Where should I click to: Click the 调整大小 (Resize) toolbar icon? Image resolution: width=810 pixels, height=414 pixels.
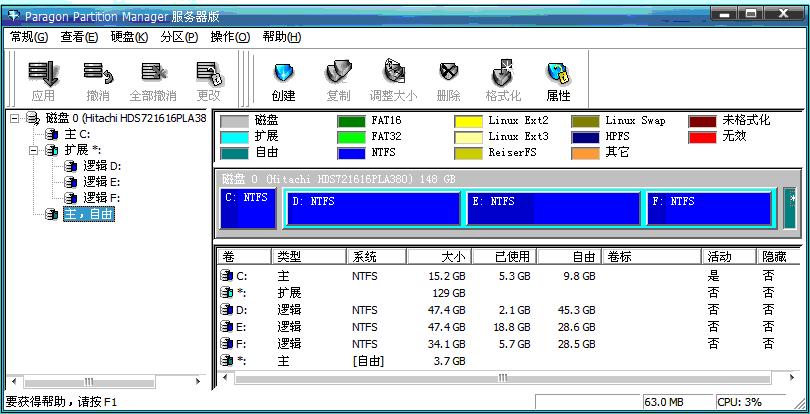point(394,72)
